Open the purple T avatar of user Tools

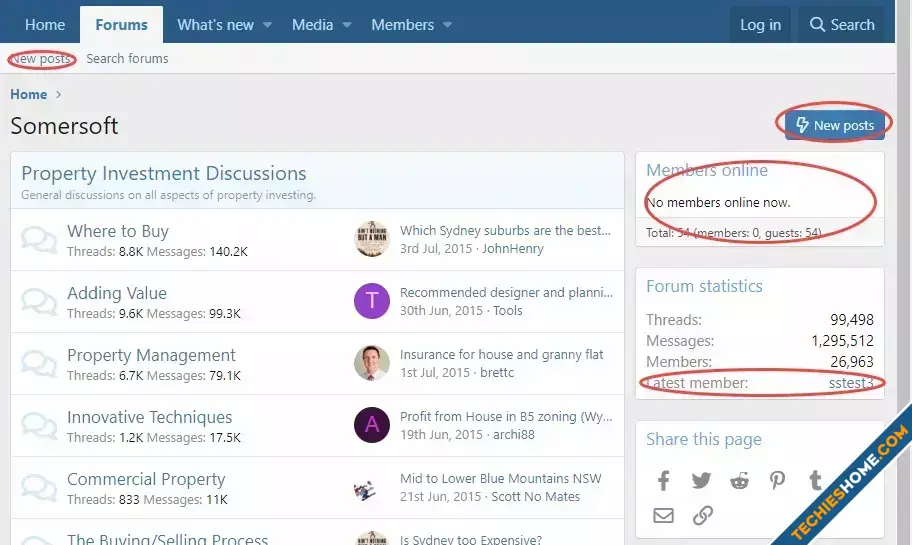tap(372, 301)
